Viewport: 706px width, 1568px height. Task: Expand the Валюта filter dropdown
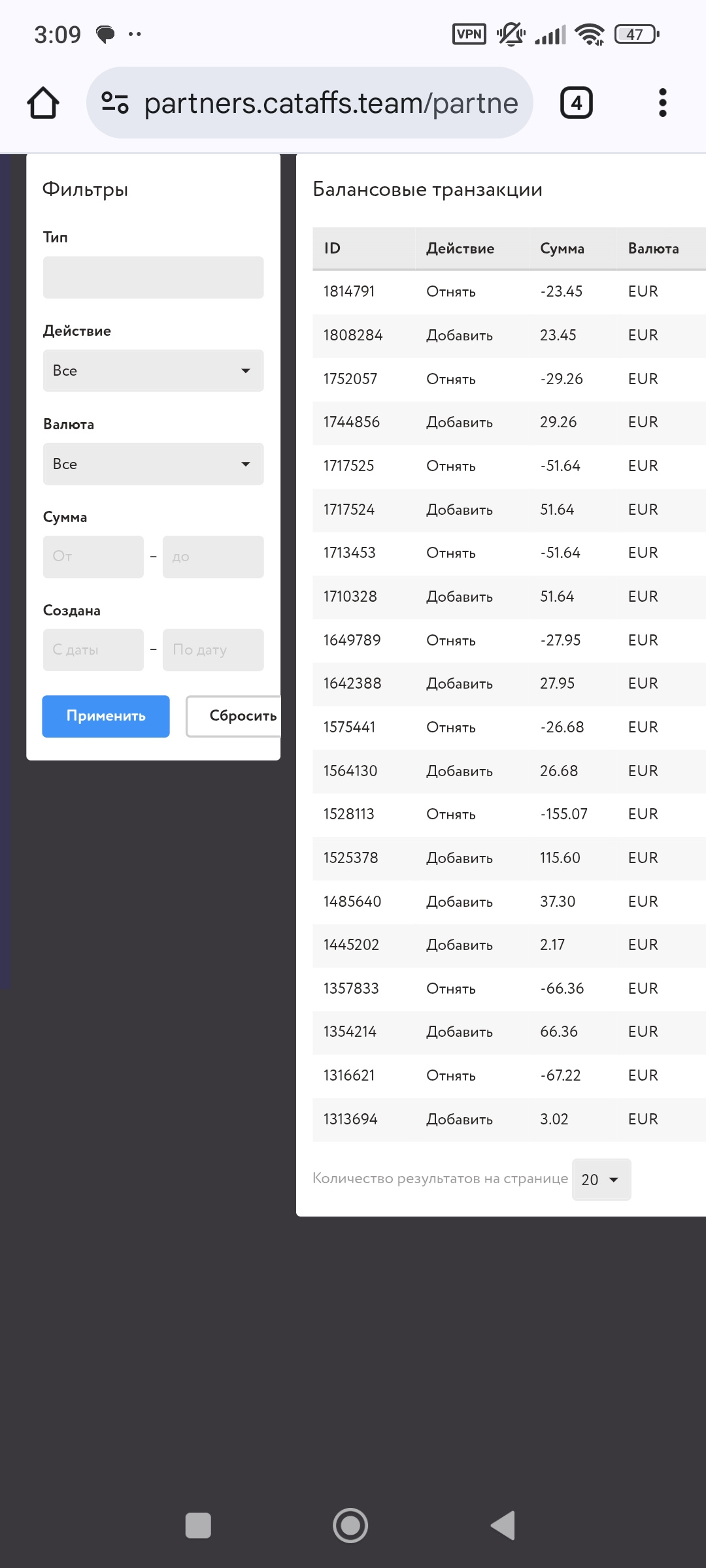[x=153, y=464]
